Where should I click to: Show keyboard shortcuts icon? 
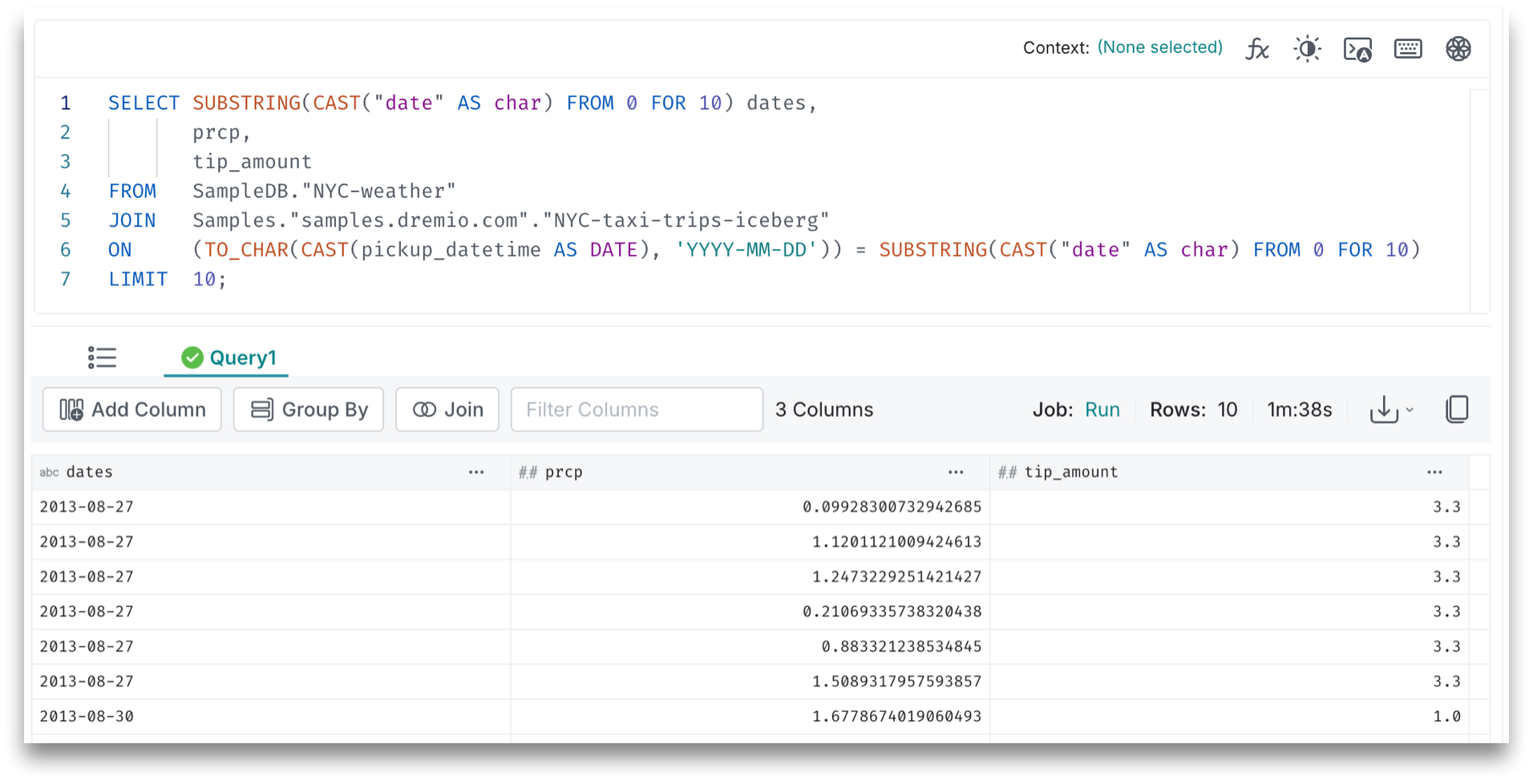point(1408,49)
